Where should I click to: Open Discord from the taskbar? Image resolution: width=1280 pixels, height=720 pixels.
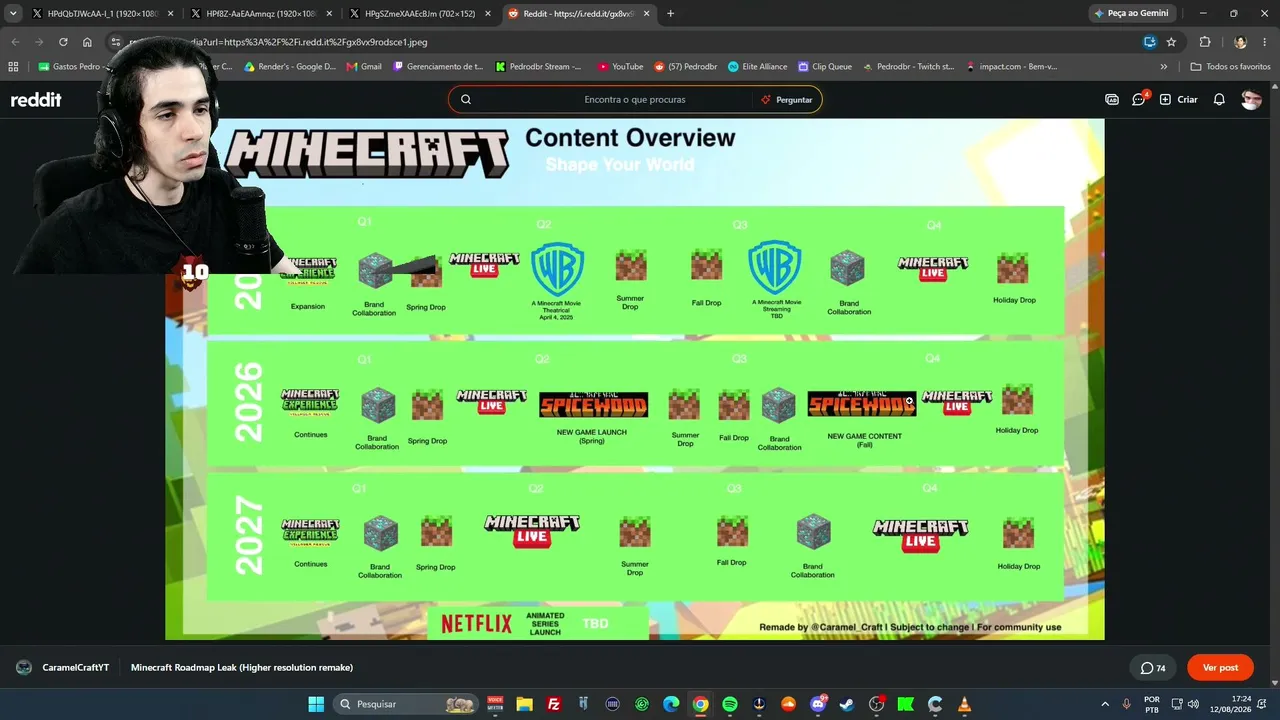(x=818, y=704)
